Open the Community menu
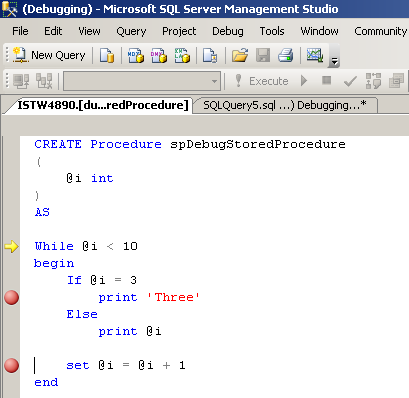The height and width of the screenshot is (398, 409). [x=381, y=31]
